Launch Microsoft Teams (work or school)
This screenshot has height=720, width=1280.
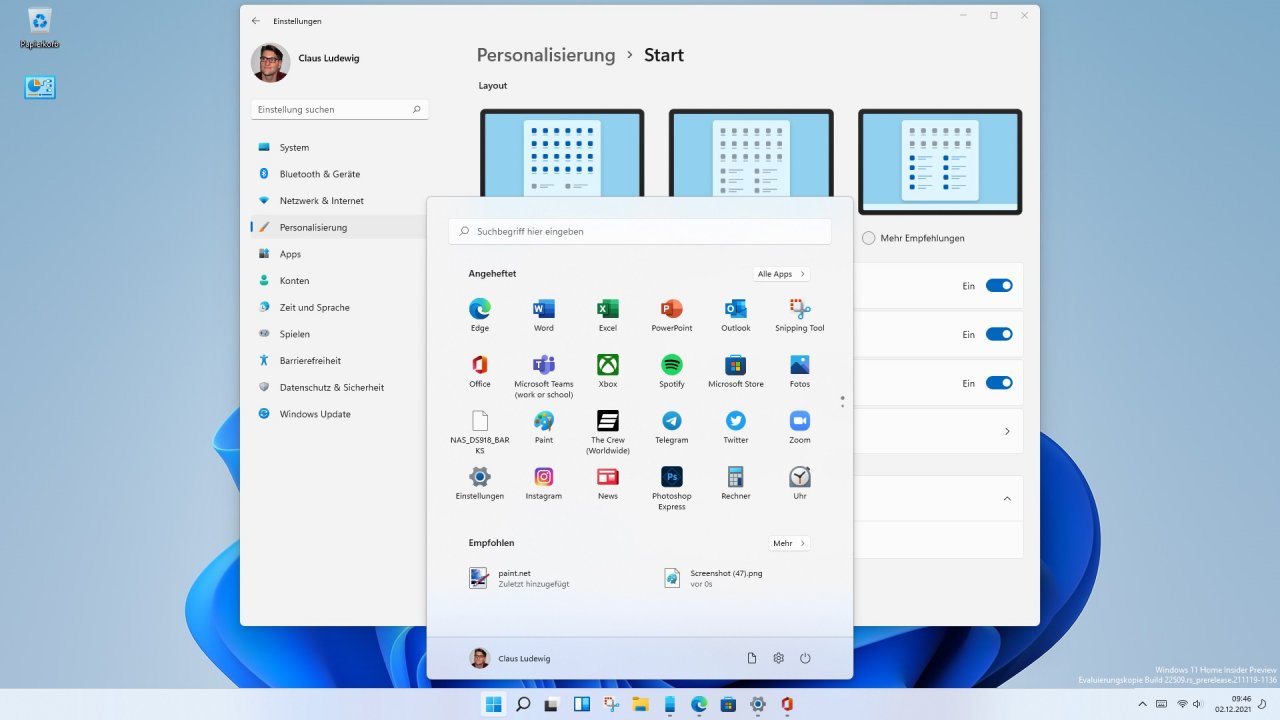[544, 375]
